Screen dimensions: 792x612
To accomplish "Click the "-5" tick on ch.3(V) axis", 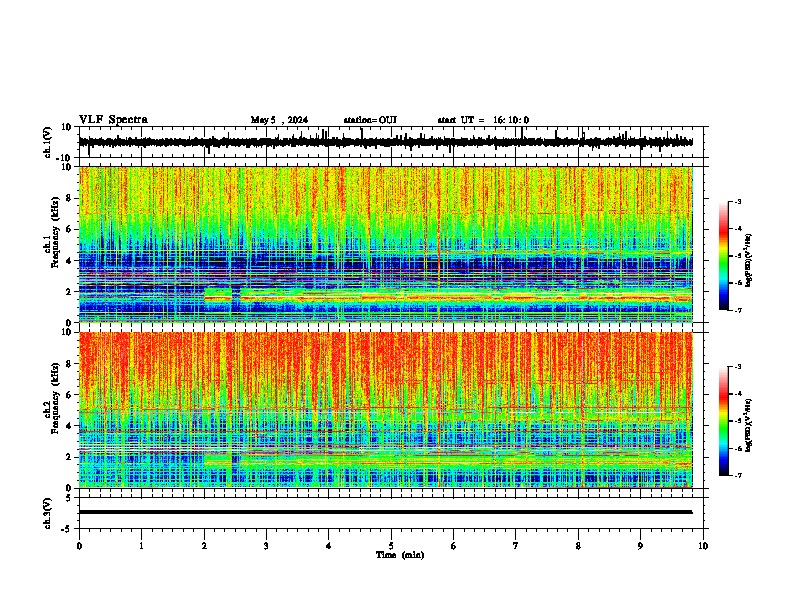I will click(67, 529).
